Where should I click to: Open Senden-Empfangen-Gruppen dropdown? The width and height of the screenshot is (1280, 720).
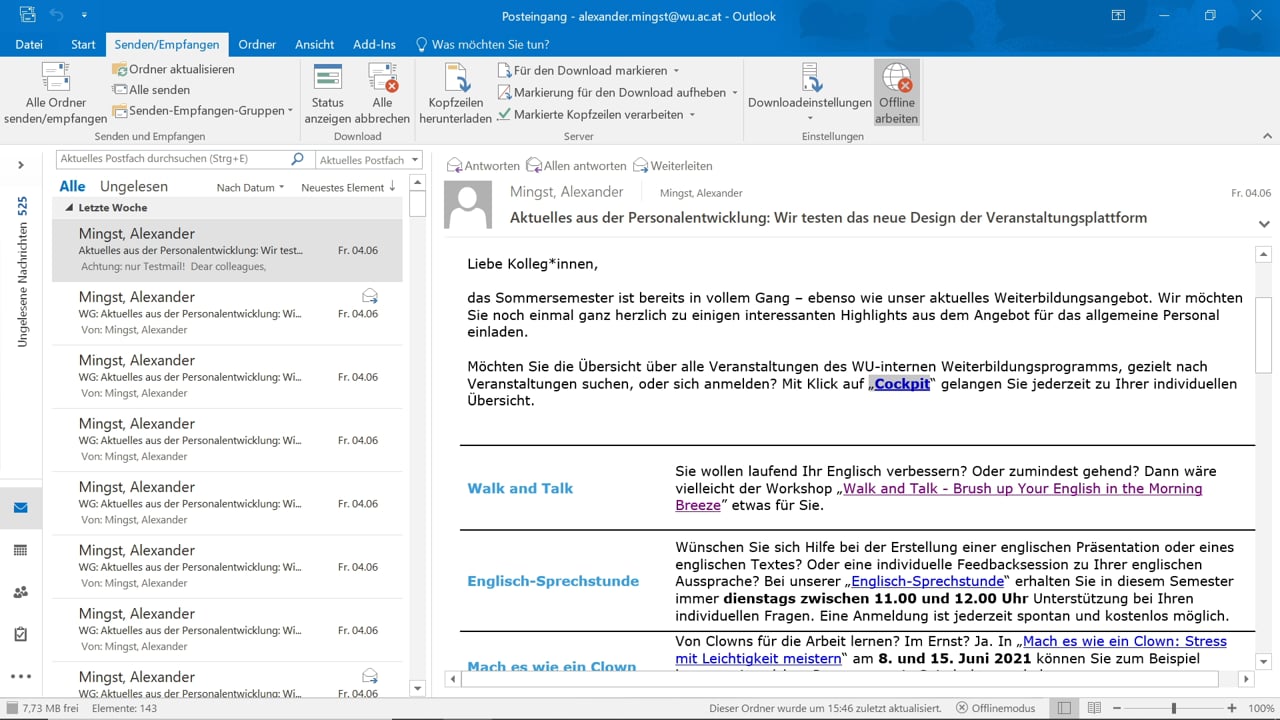203,111
